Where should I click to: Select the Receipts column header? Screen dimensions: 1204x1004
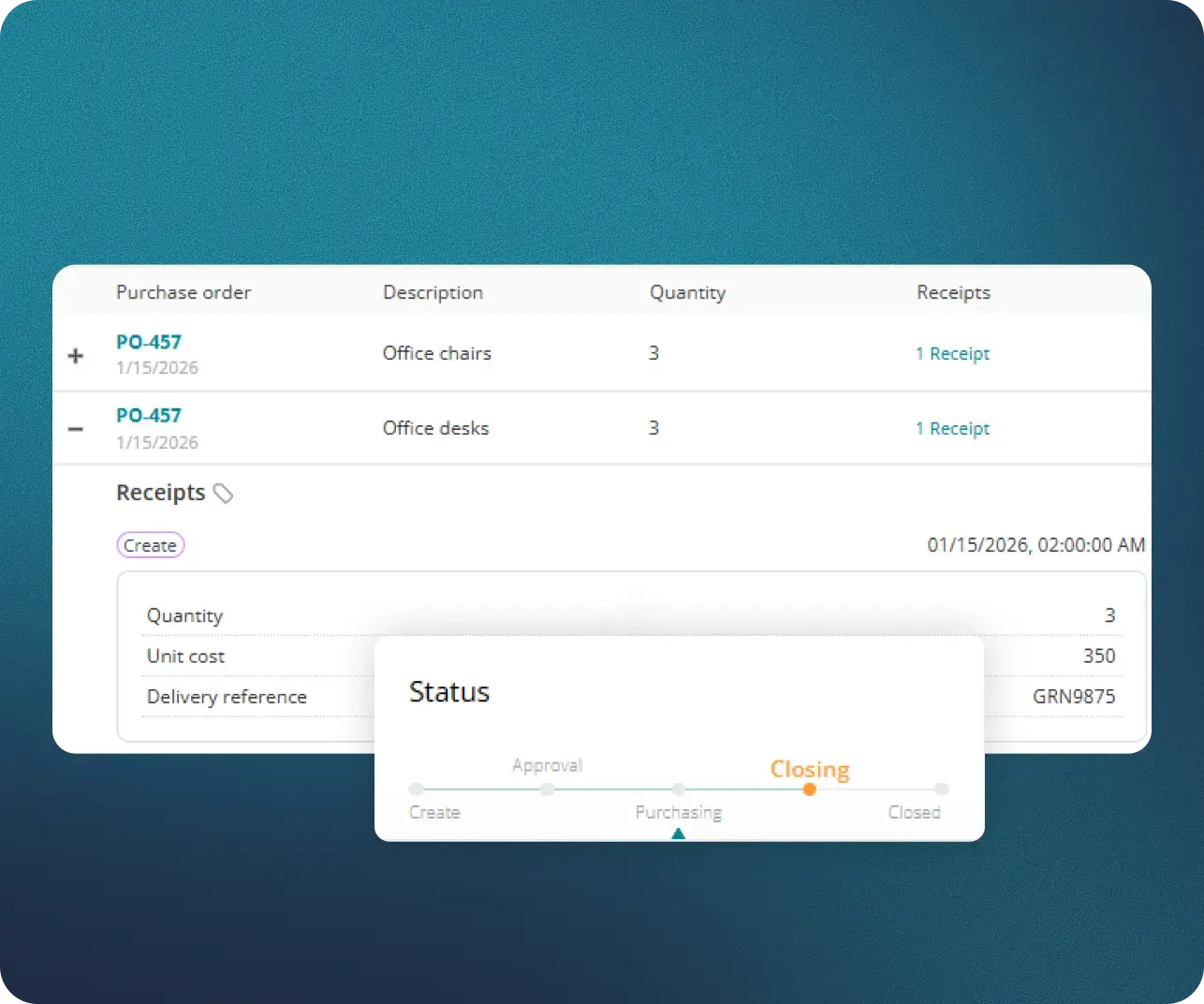(x=953, y=292)
